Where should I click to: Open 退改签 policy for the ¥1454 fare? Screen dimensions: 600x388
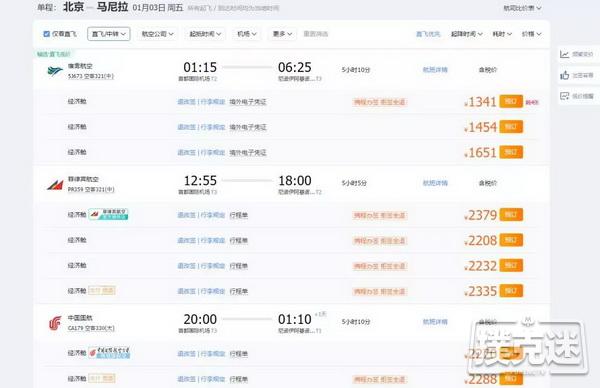point(187,127)
